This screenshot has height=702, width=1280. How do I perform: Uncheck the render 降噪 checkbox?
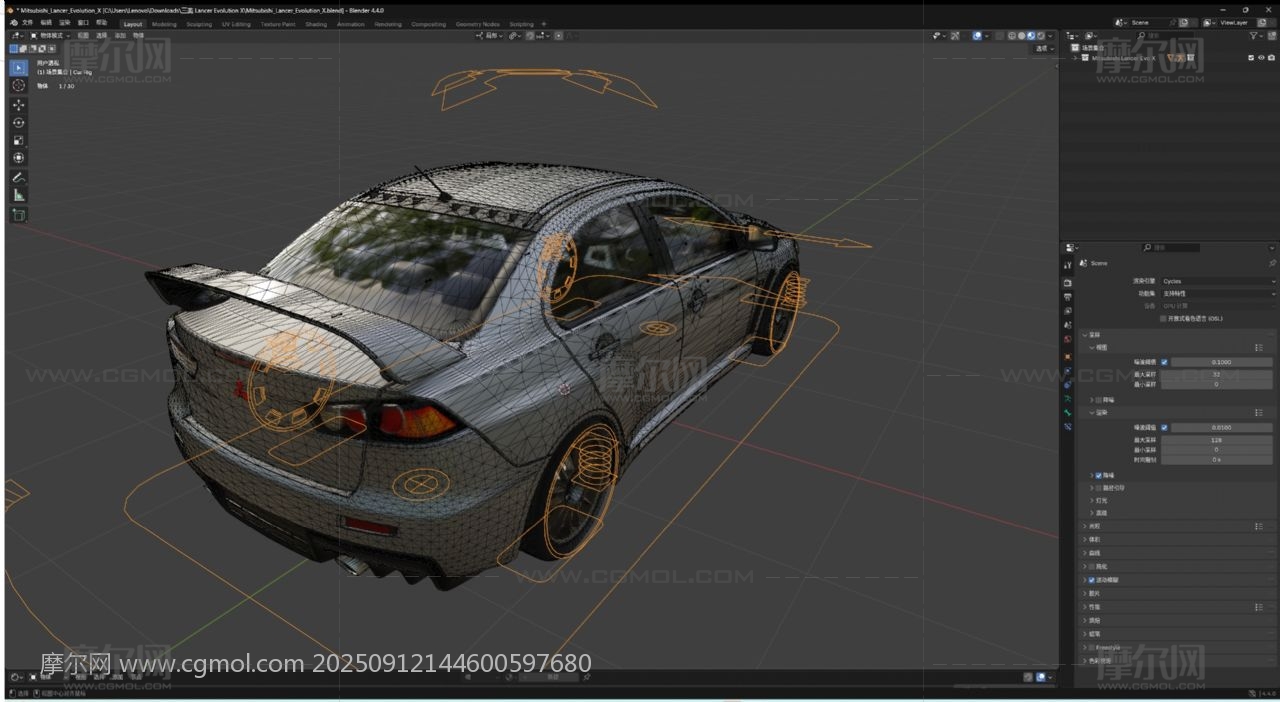click(1099, 475)
